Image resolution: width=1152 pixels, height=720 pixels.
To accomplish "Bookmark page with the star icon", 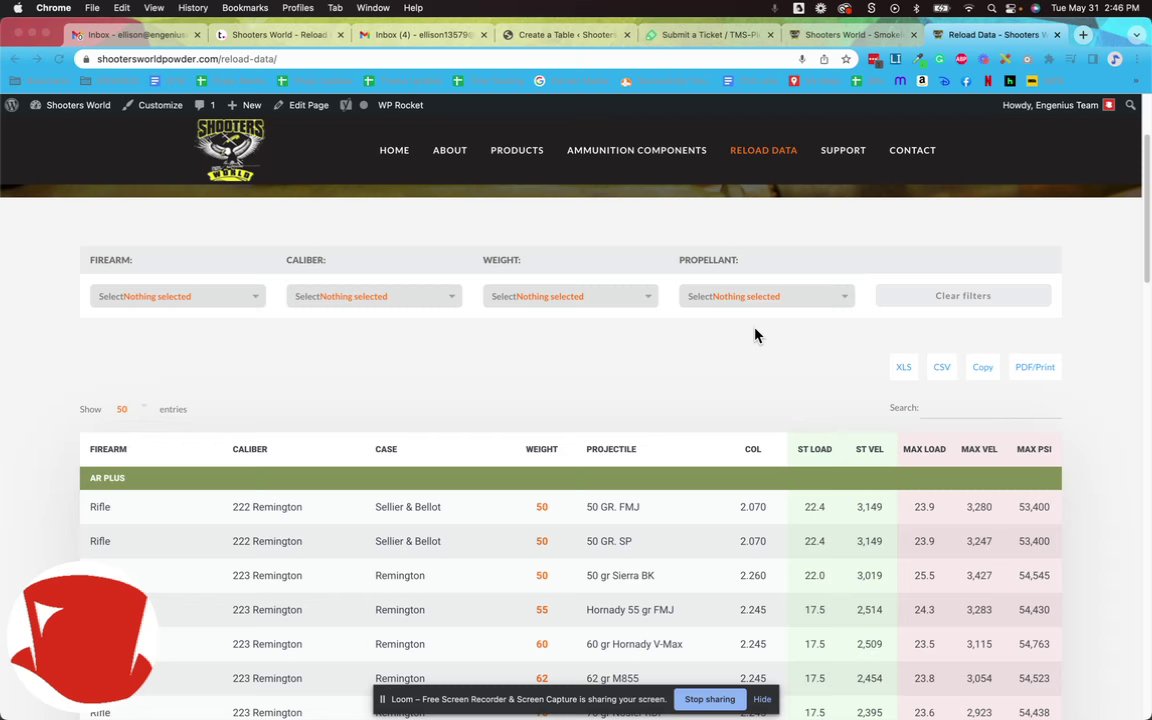I will (x=846, y=59).
